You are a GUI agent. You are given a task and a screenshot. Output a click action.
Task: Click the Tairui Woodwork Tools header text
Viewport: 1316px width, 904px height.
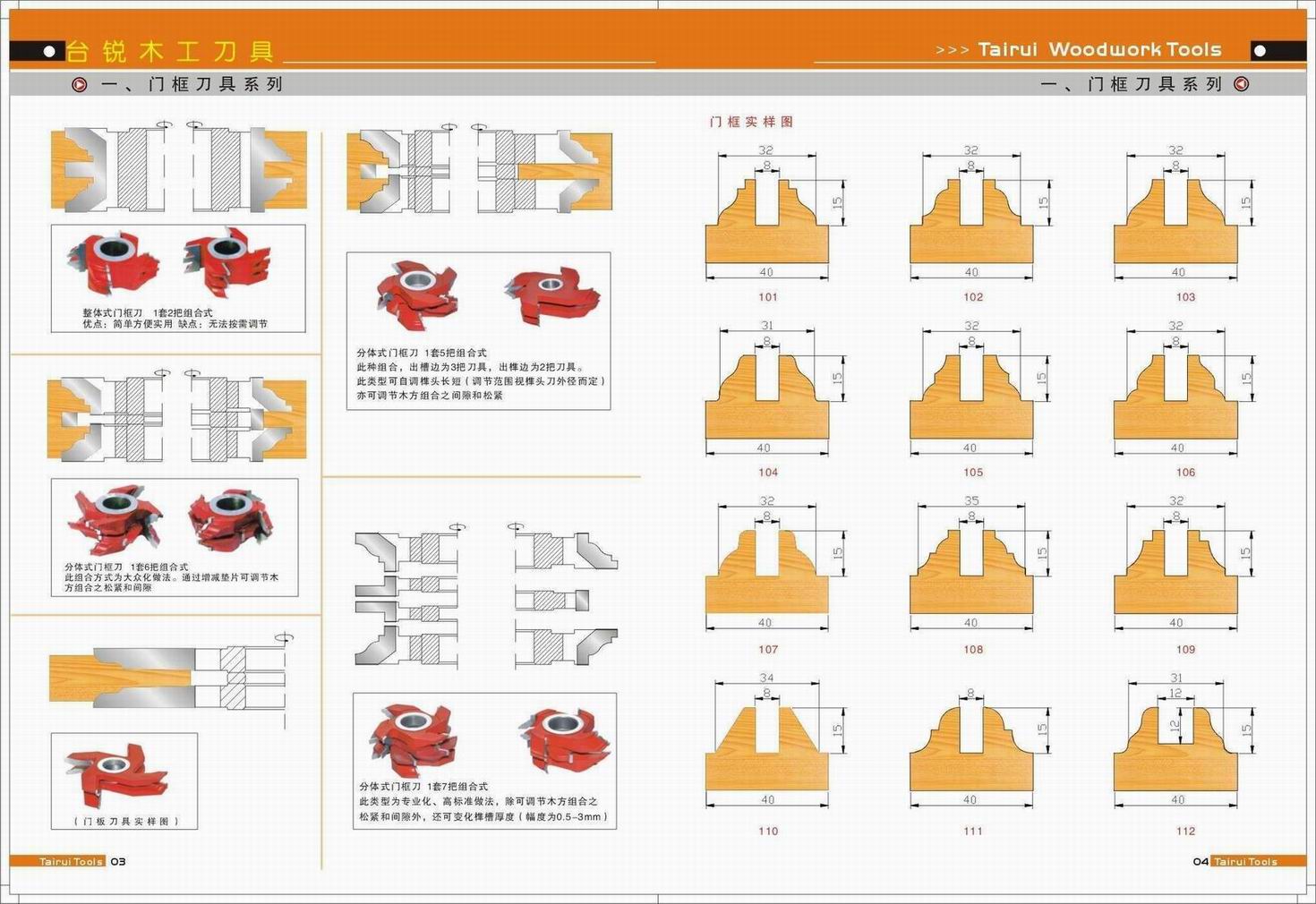click(1099, 50)
